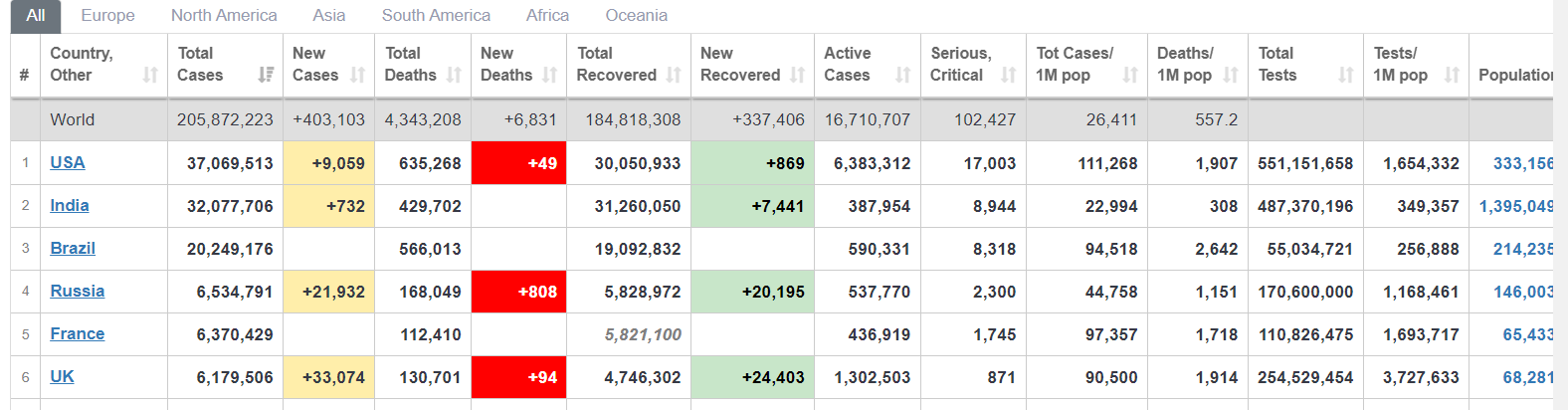Image resolution: width=1568 pixels, height=410 pixels.
Task: Click UK new deaths cell +94
Action: tap(519, 377)
